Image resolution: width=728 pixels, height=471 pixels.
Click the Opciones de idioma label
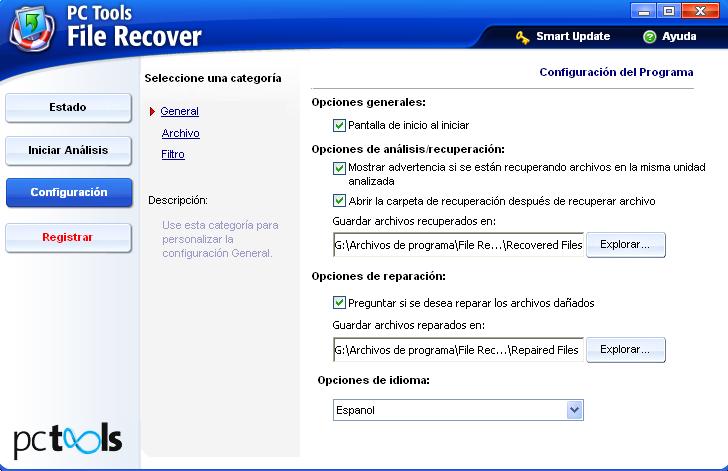point(373,380)
